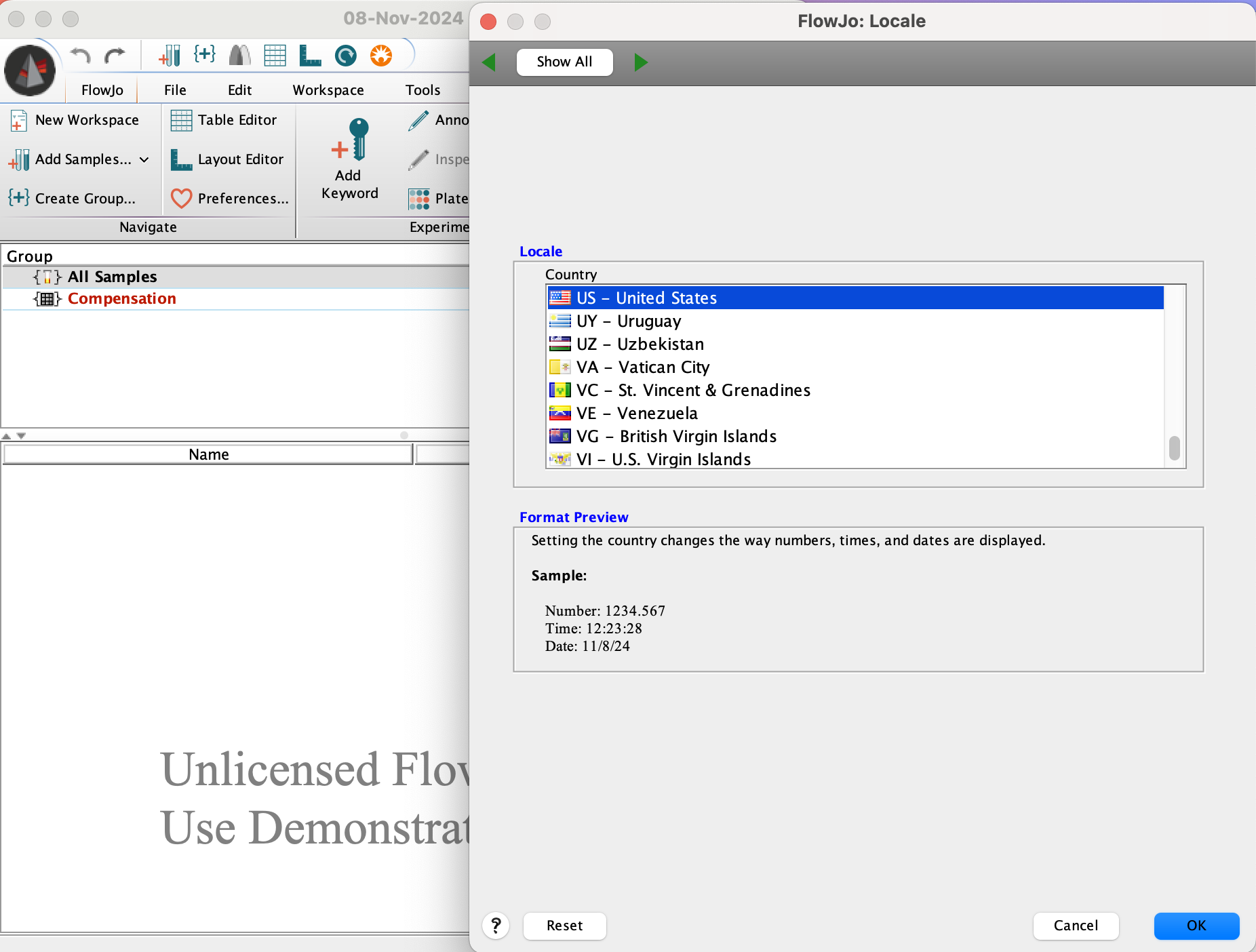
Task: Click the undo arrow in the toolbar
Action: coord(79,55)
